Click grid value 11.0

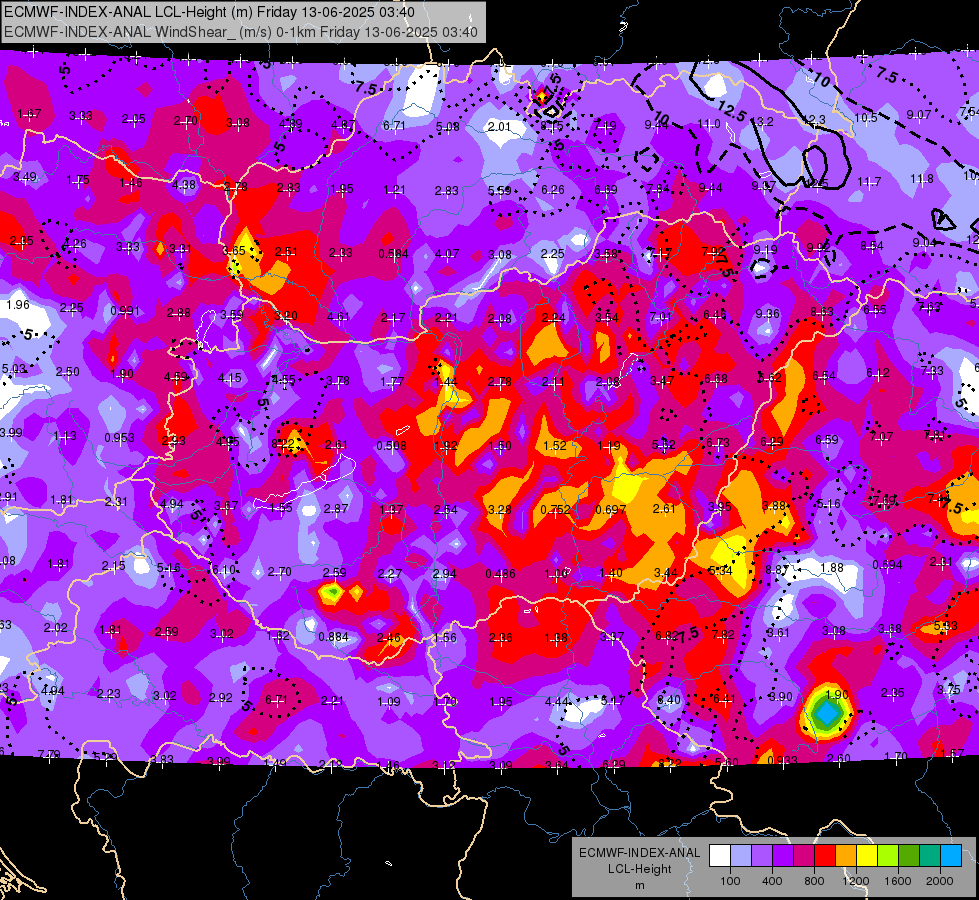point(709,124)
